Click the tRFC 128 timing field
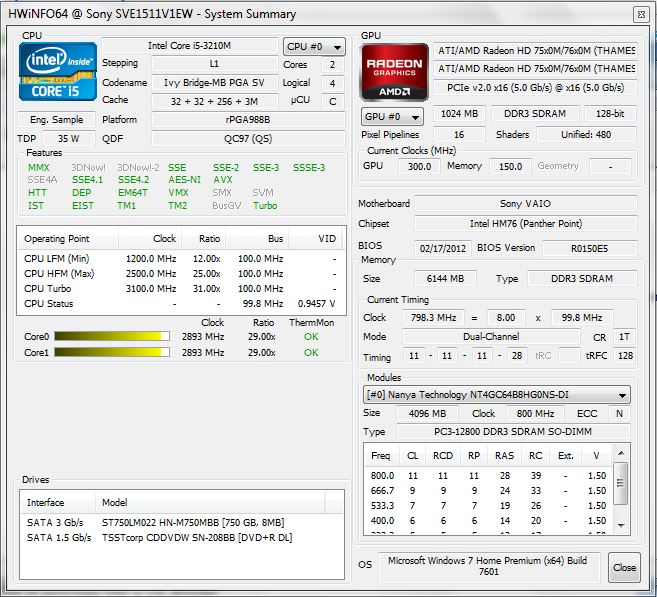This screenshot has width=657, height=597. [625, 356]
